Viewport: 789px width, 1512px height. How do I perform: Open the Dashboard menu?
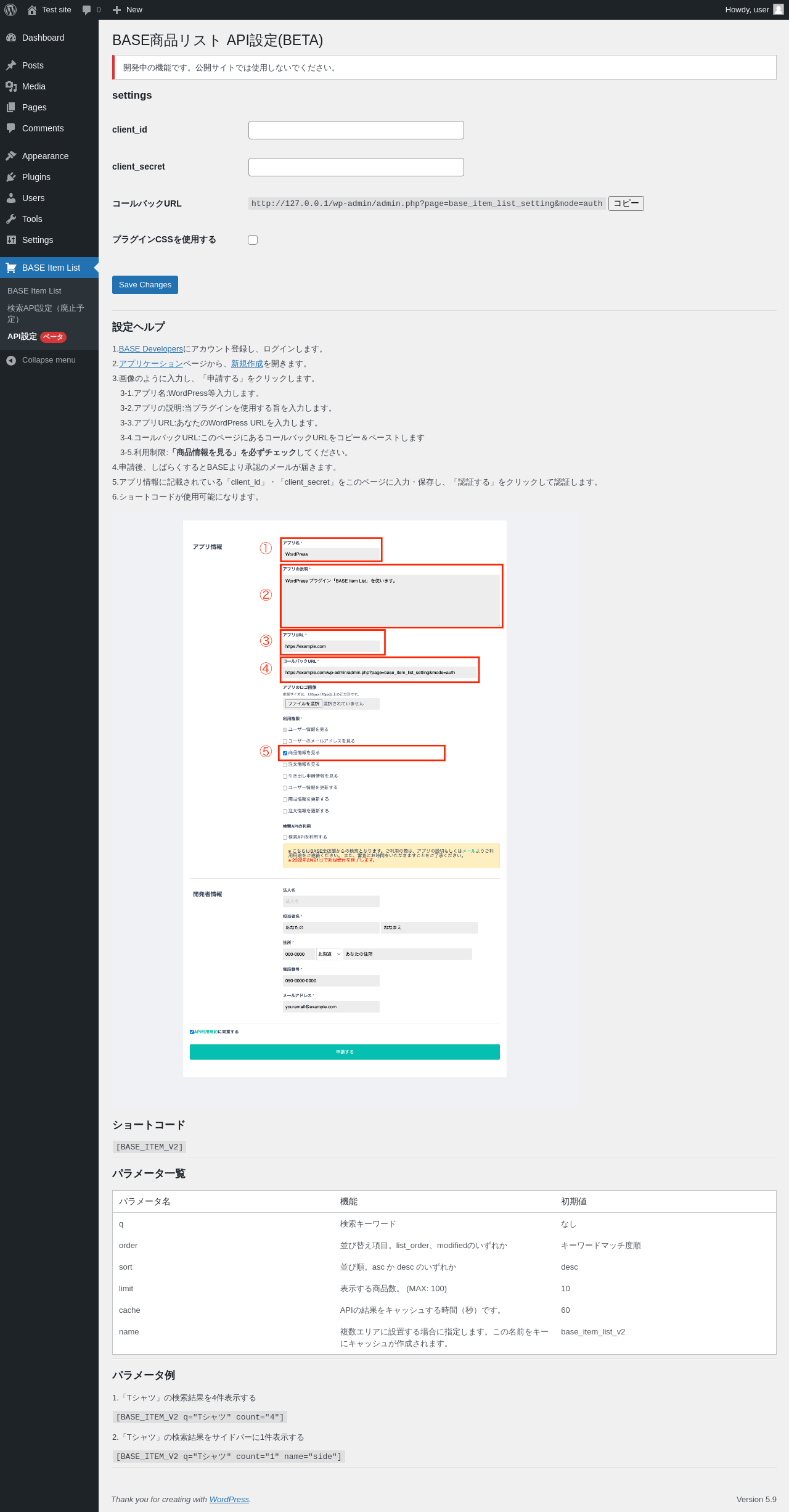[x=49, y=38]
